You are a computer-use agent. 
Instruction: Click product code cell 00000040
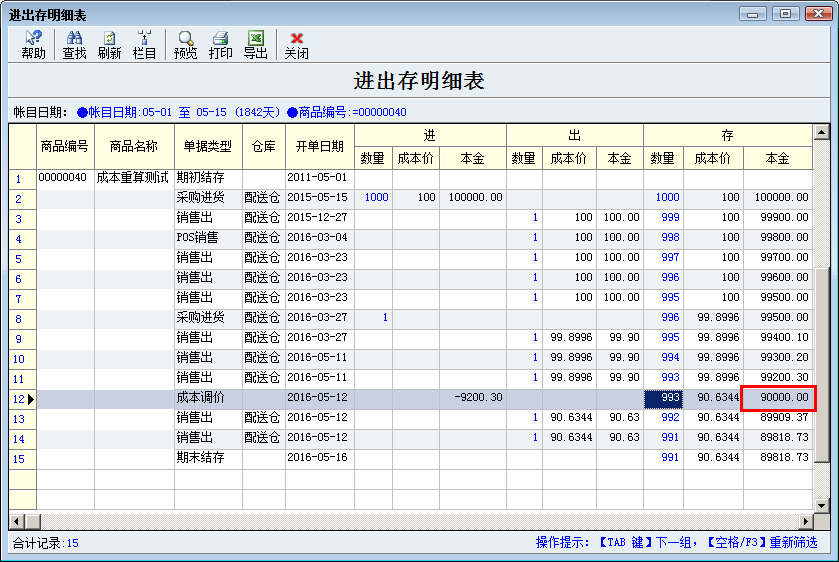coord(65,178)
